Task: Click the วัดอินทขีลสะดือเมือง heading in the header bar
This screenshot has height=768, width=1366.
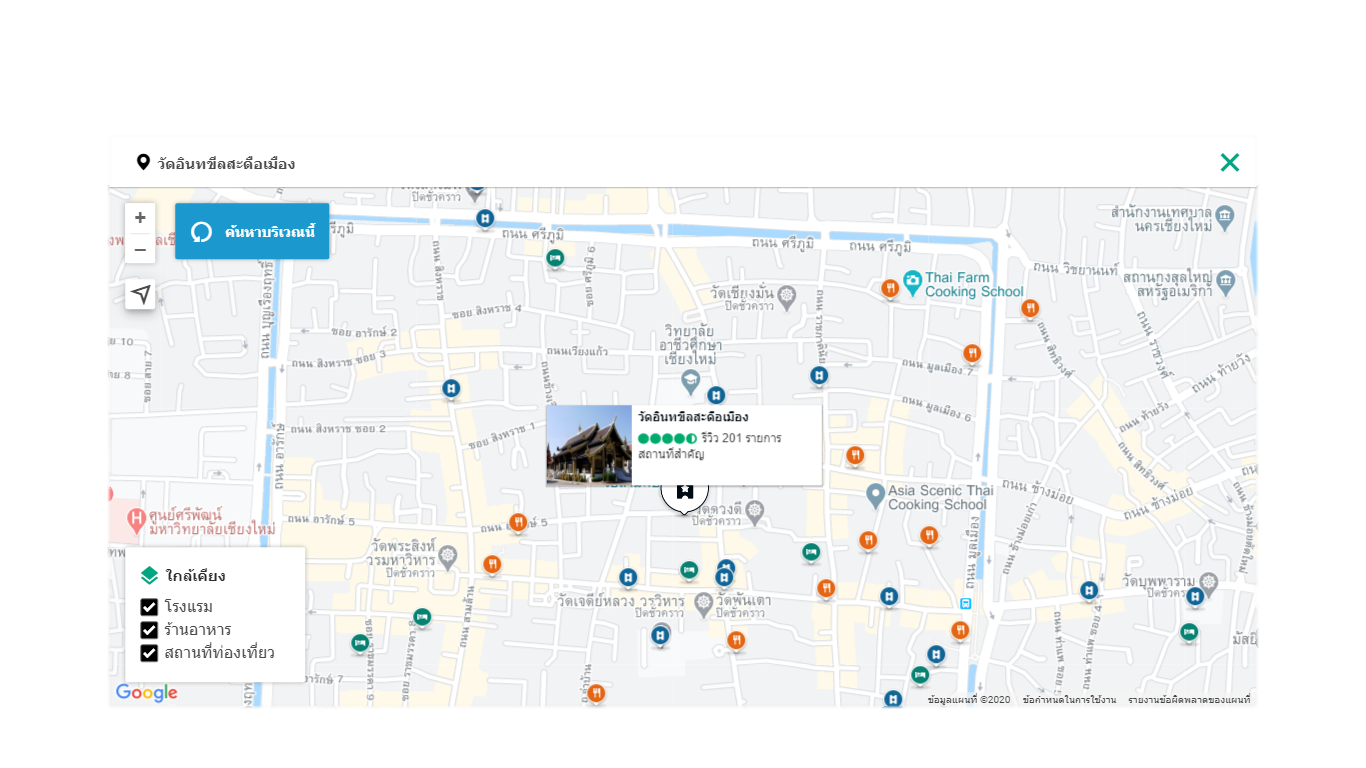Action: (226, 163)
